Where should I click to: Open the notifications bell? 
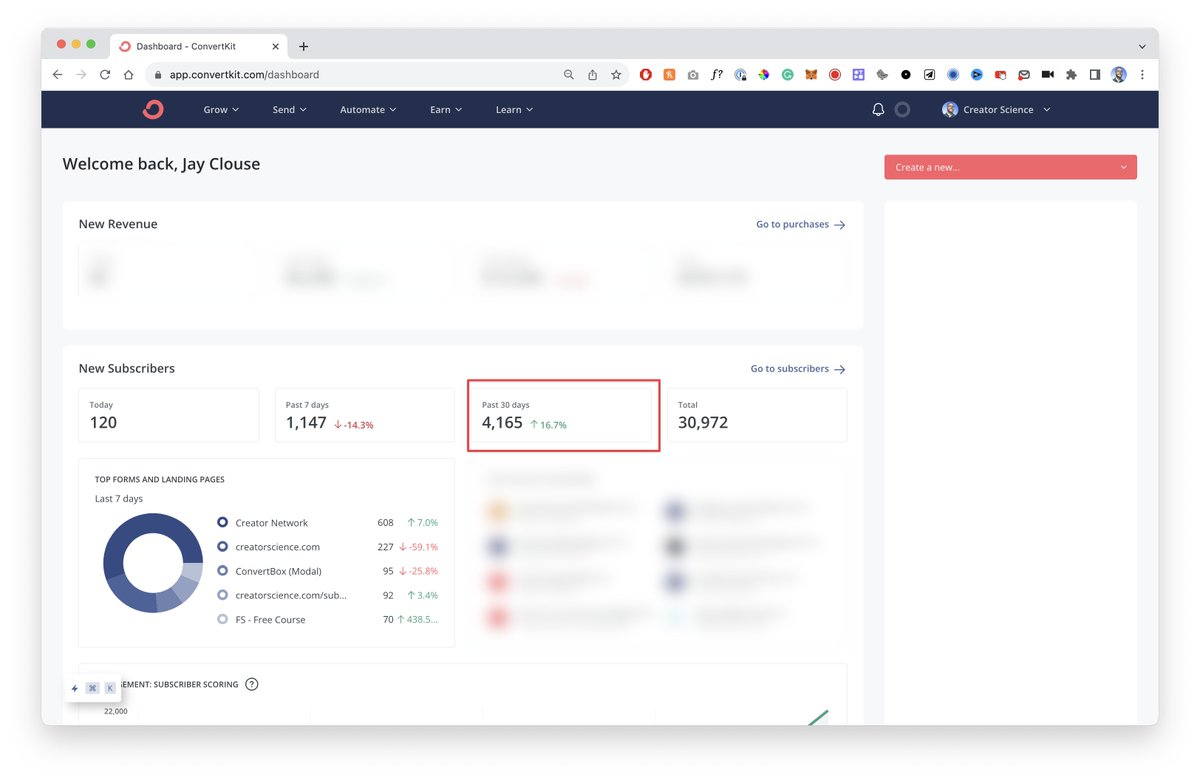[878, 110]
